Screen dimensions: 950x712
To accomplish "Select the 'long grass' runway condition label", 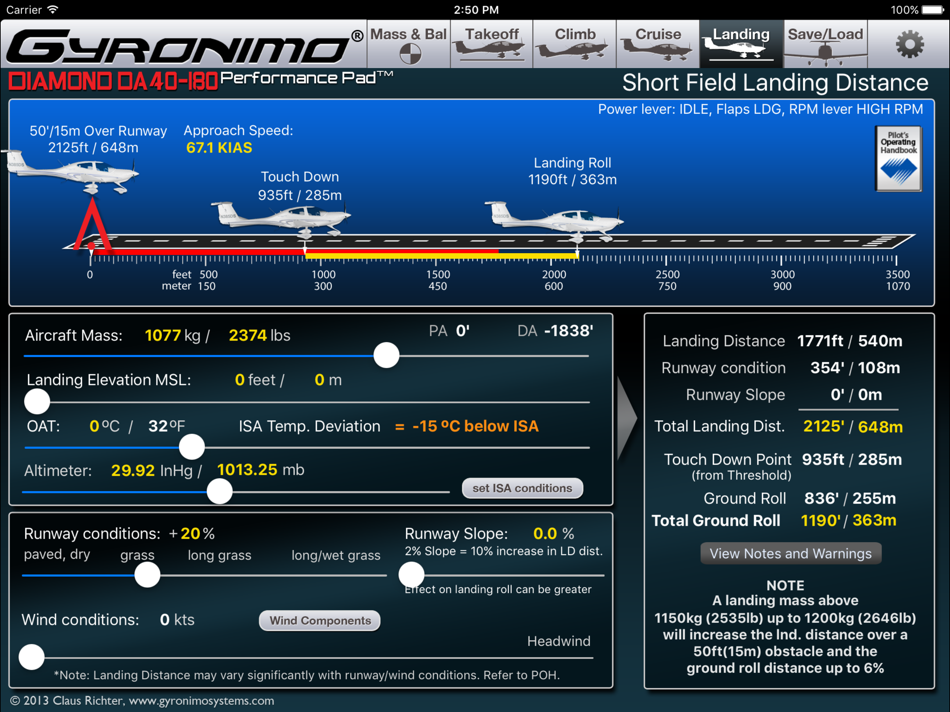I will [x=219, y=555].
